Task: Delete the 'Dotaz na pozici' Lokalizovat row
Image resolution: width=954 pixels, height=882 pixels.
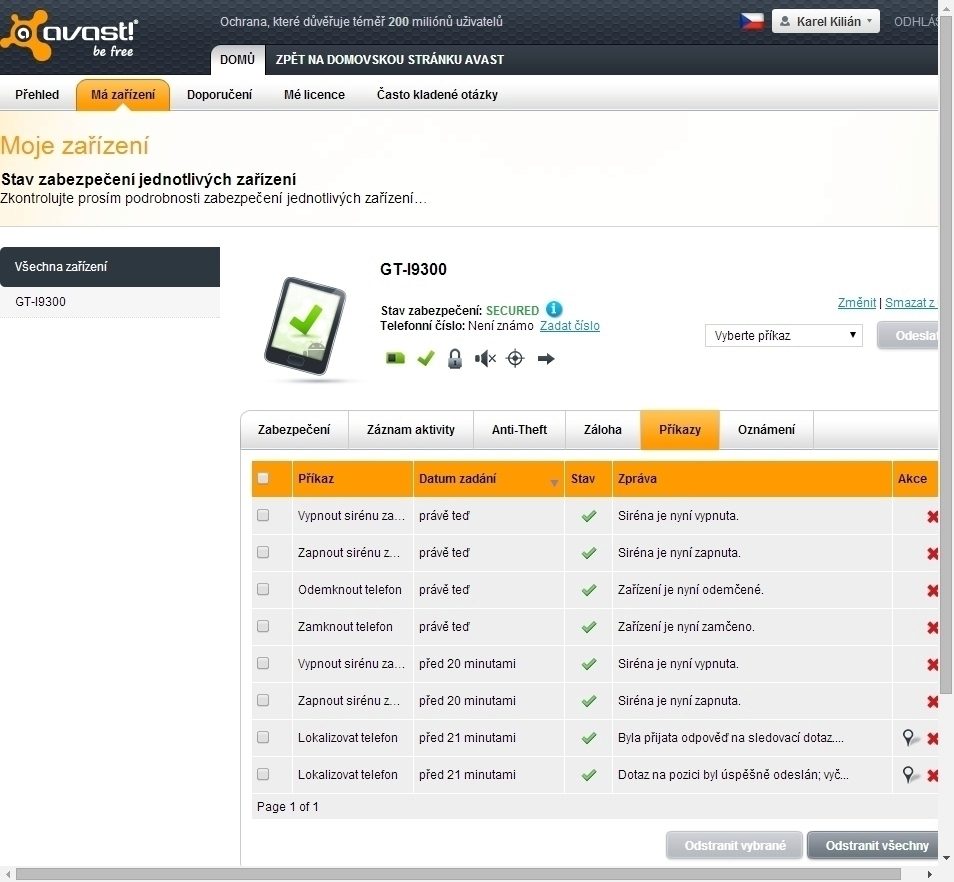Action: 932,776
